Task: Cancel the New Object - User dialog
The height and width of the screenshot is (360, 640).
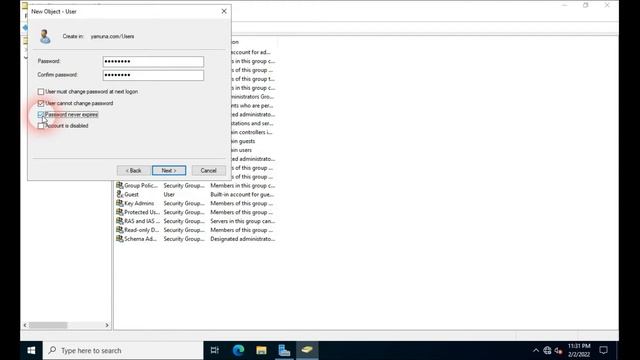Action: click(x=209, y=170)
